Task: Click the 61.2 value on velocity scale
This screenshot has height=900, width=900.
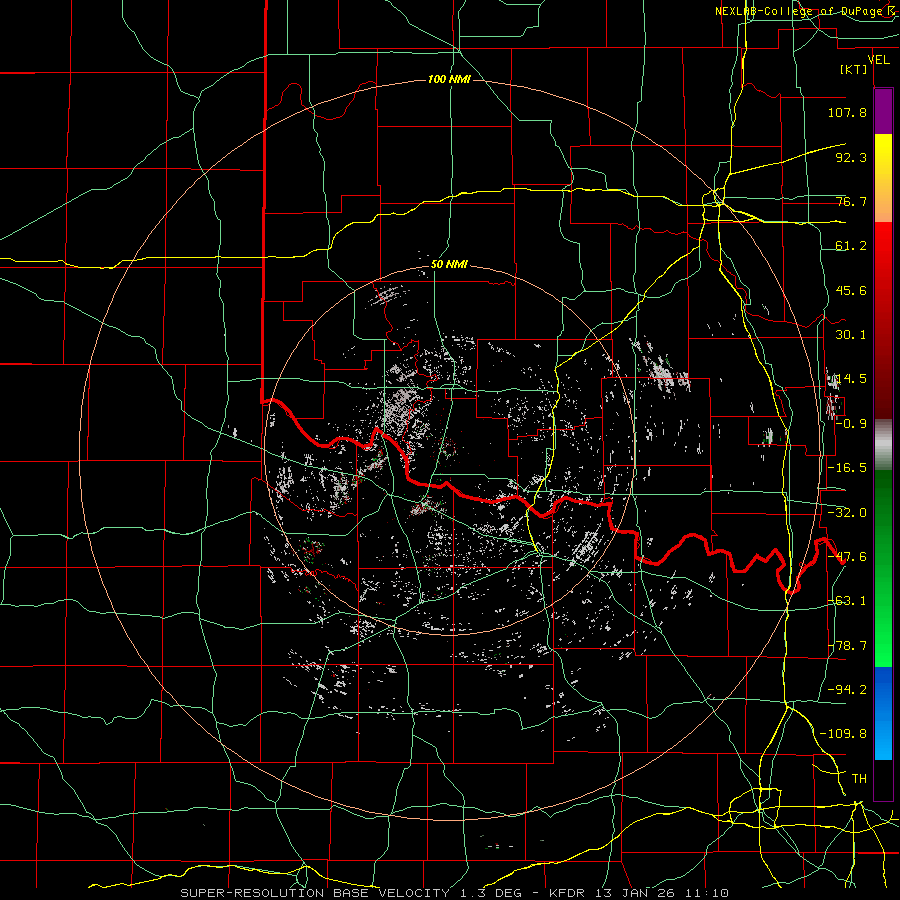Action: point(851,246)
